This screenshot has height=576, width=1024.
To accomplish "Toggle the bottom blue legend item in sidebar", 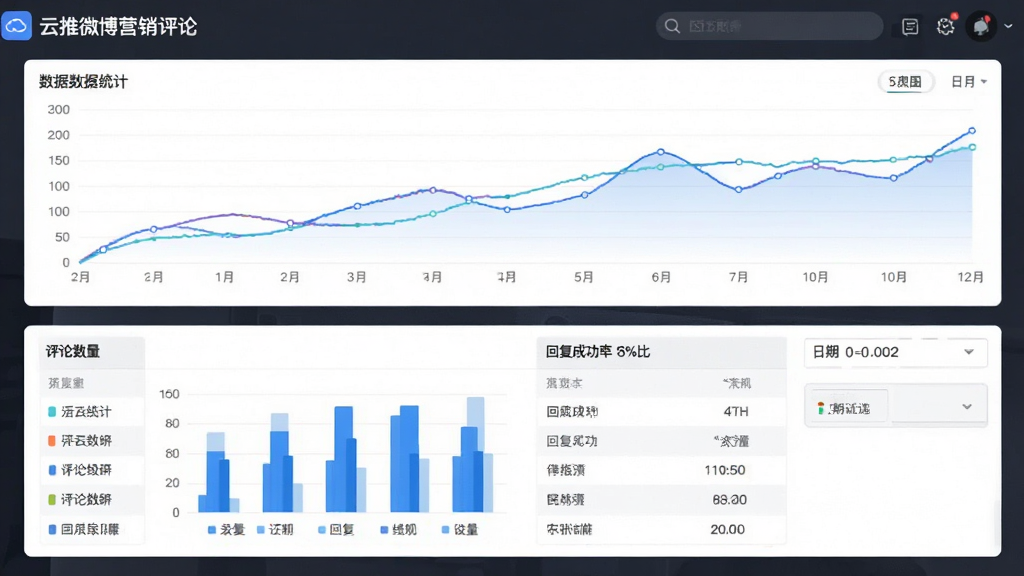I will click(84, 530).
